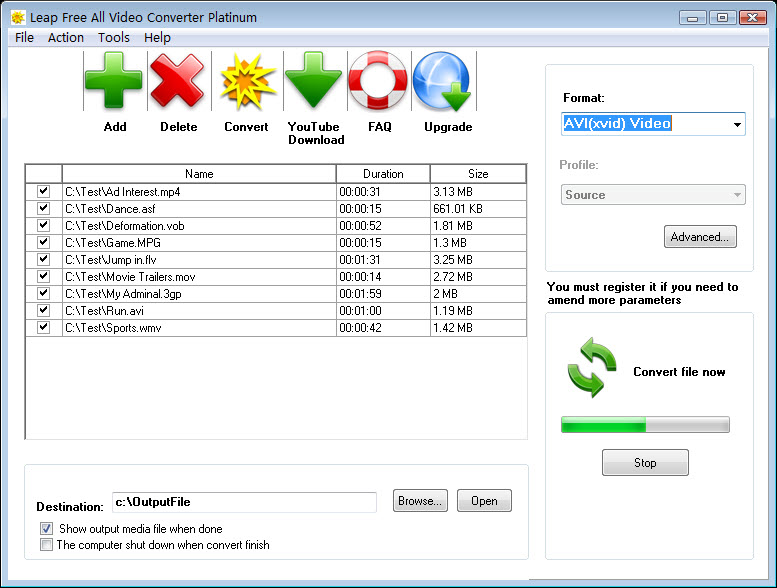Click the Destination path input field
Viewport: 777px width, 588px height.
[244, 502]
